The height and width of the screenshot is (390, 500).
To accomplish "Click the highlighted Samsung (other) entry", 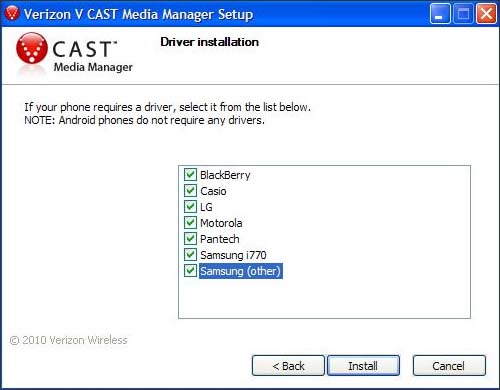I will pyautogui.click(x=241, y=271).
